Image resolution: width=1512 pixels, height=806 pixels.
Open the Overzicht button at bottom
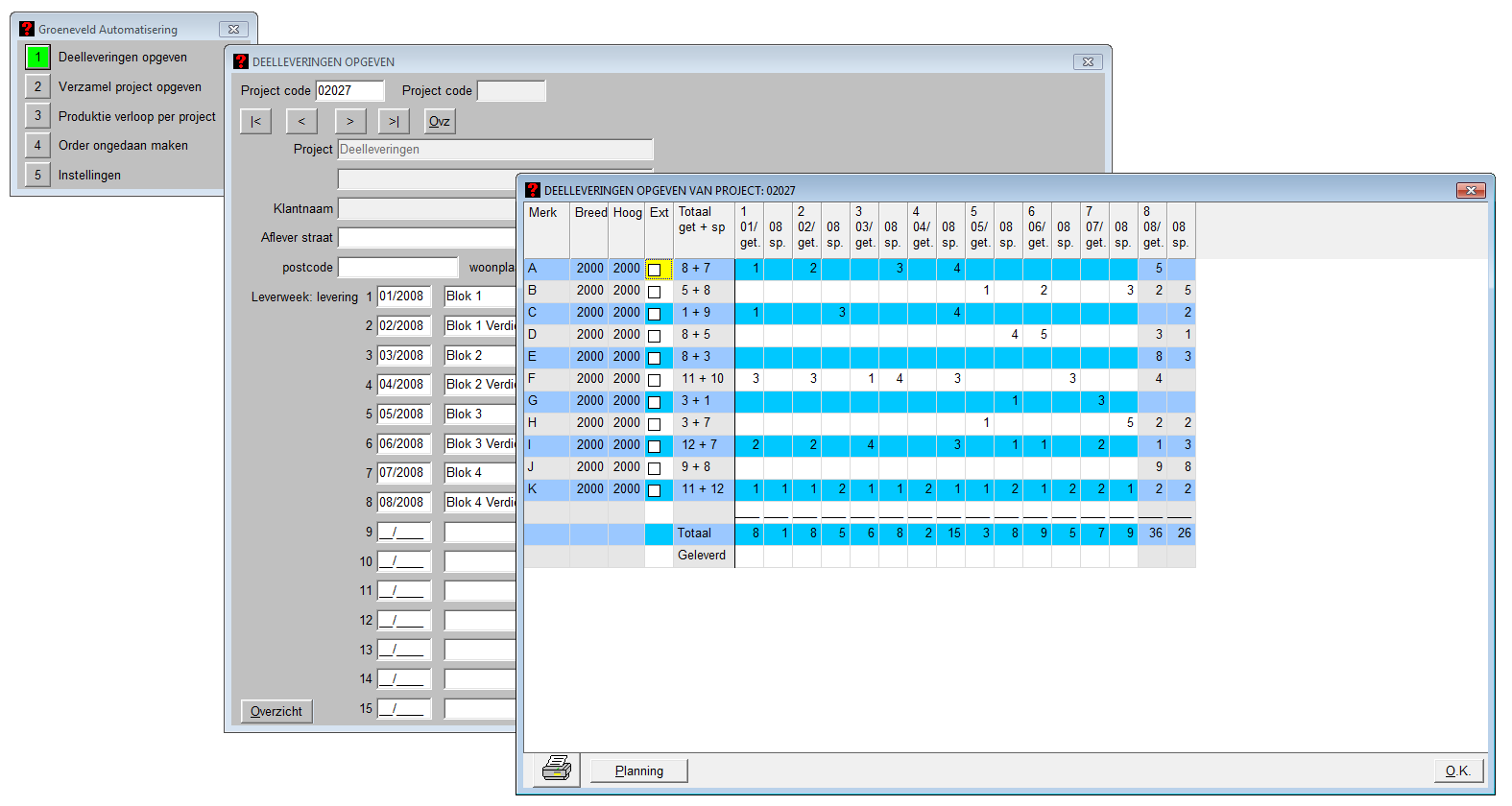point(276,711)
